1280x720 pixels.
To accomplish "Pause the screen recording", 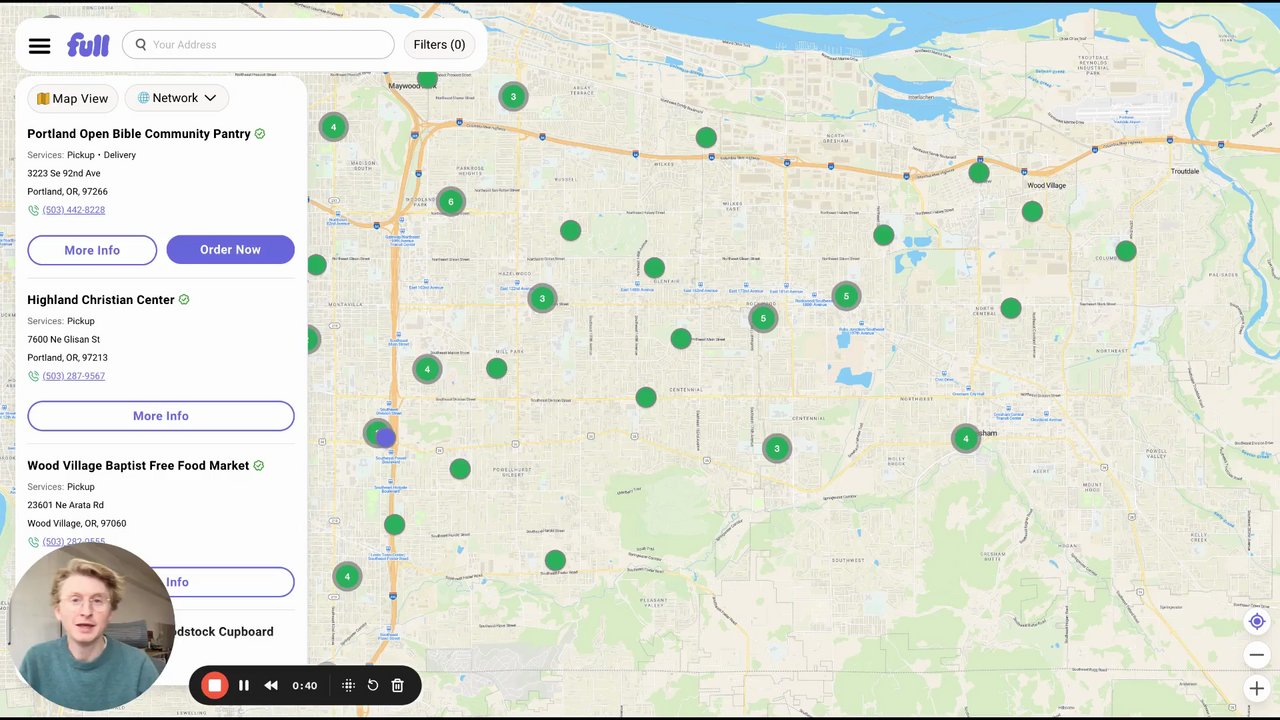I will [243, 686].
